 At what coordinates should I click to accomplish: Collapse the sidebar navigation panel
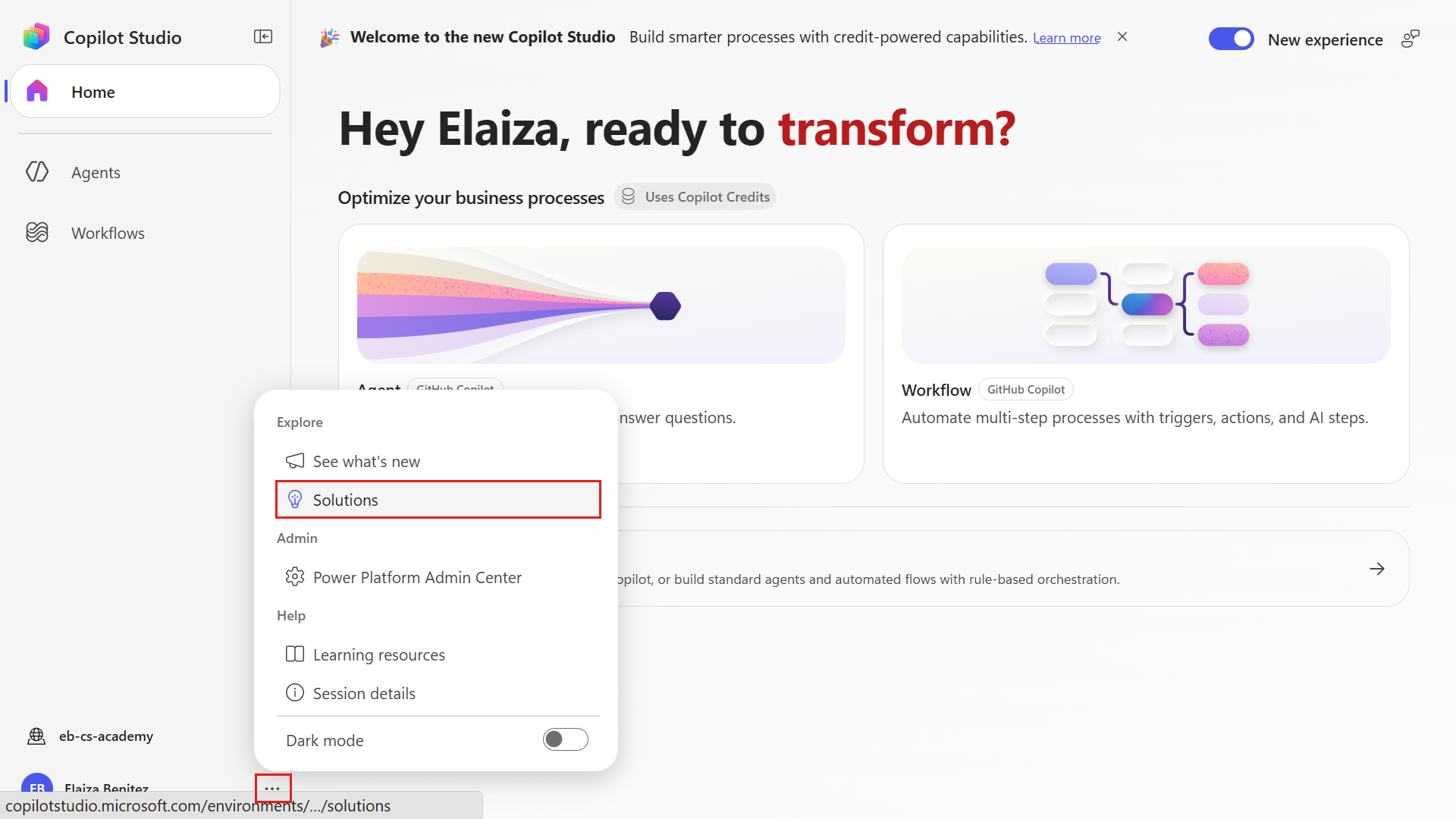pyautogui.click(x=263, y=36)
